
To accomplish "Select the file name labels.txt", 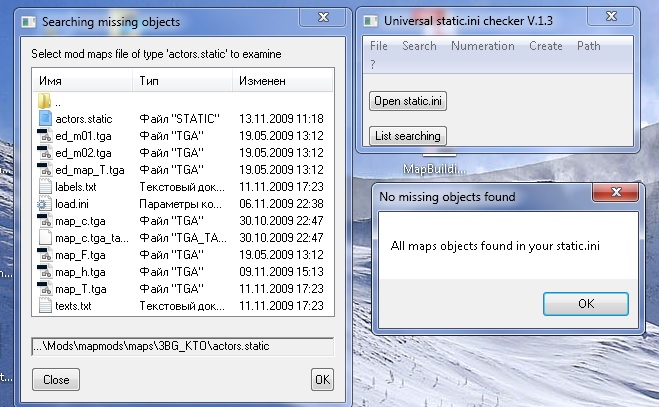I will (76, 187).
